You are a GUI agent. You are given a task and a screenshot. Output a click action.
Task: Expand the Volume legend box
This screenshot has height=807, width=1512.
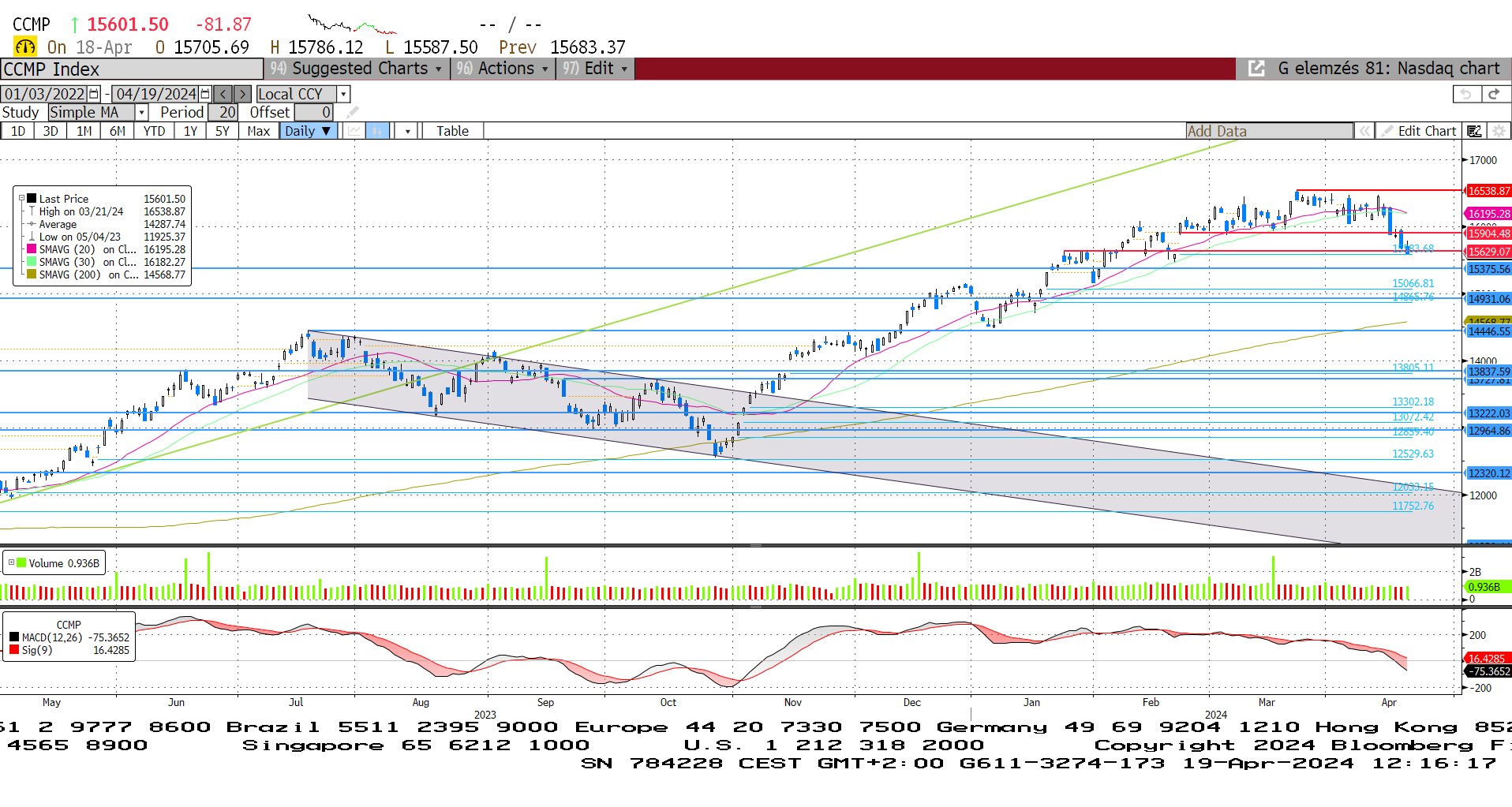pyautogui.click(x=12, y=562)
